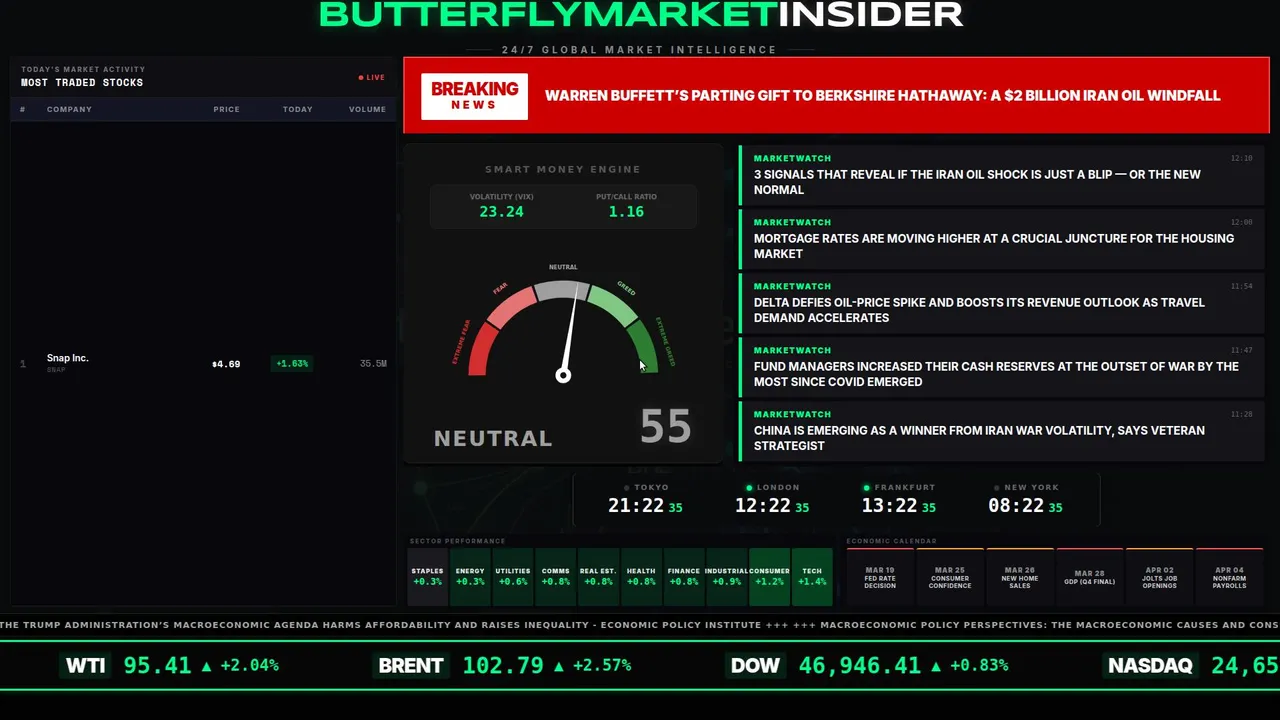Open the Mar 28 GDP Q4 Final event

[x=1090, y=577]
